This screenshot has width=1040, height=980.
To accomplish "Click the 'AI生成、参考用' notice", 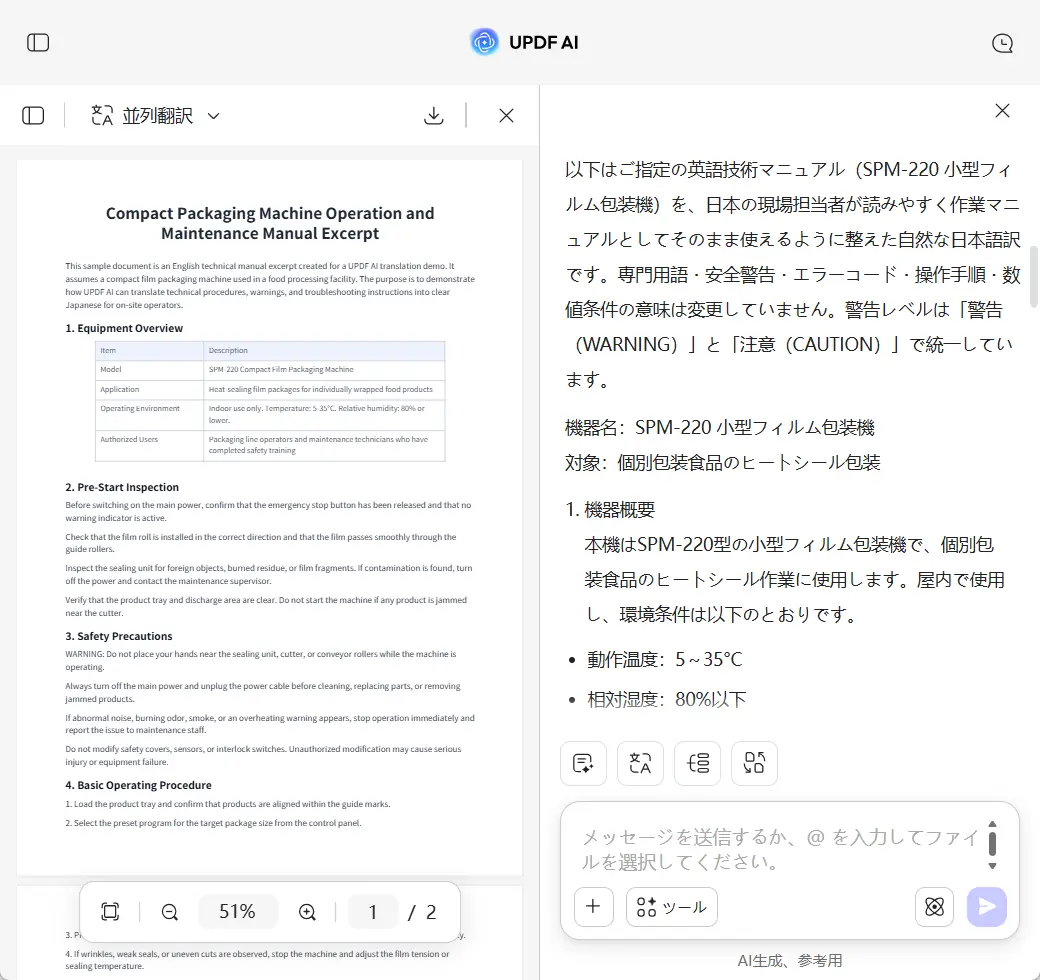I will pos(789,961).
